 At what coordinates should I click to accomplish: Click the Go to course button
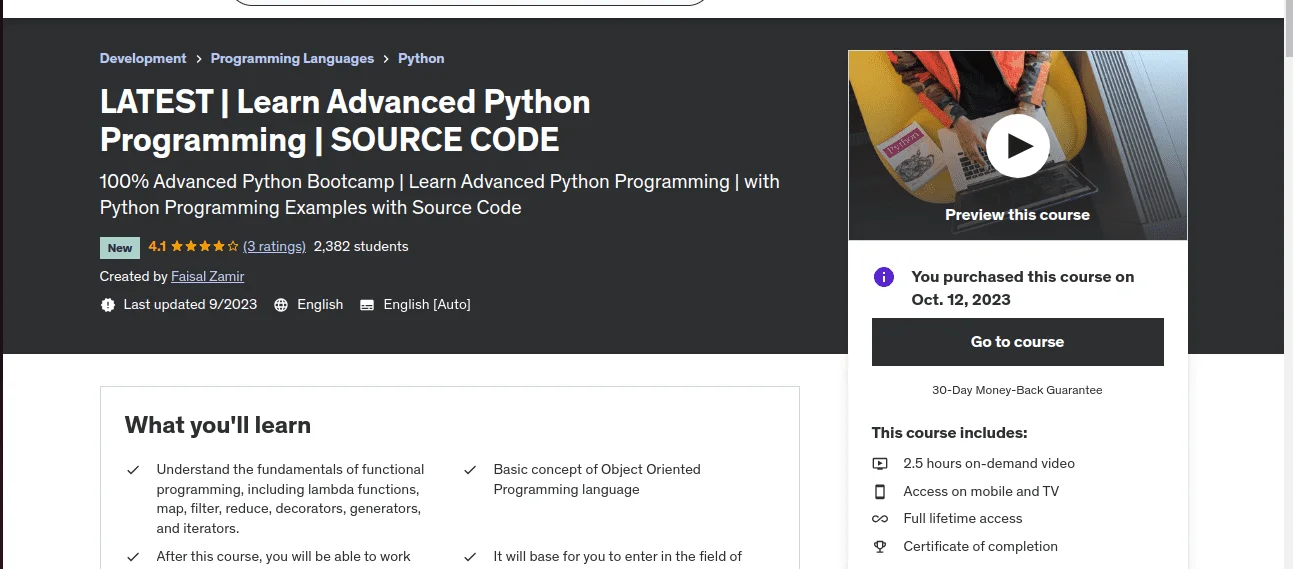tap(1018, 342)
